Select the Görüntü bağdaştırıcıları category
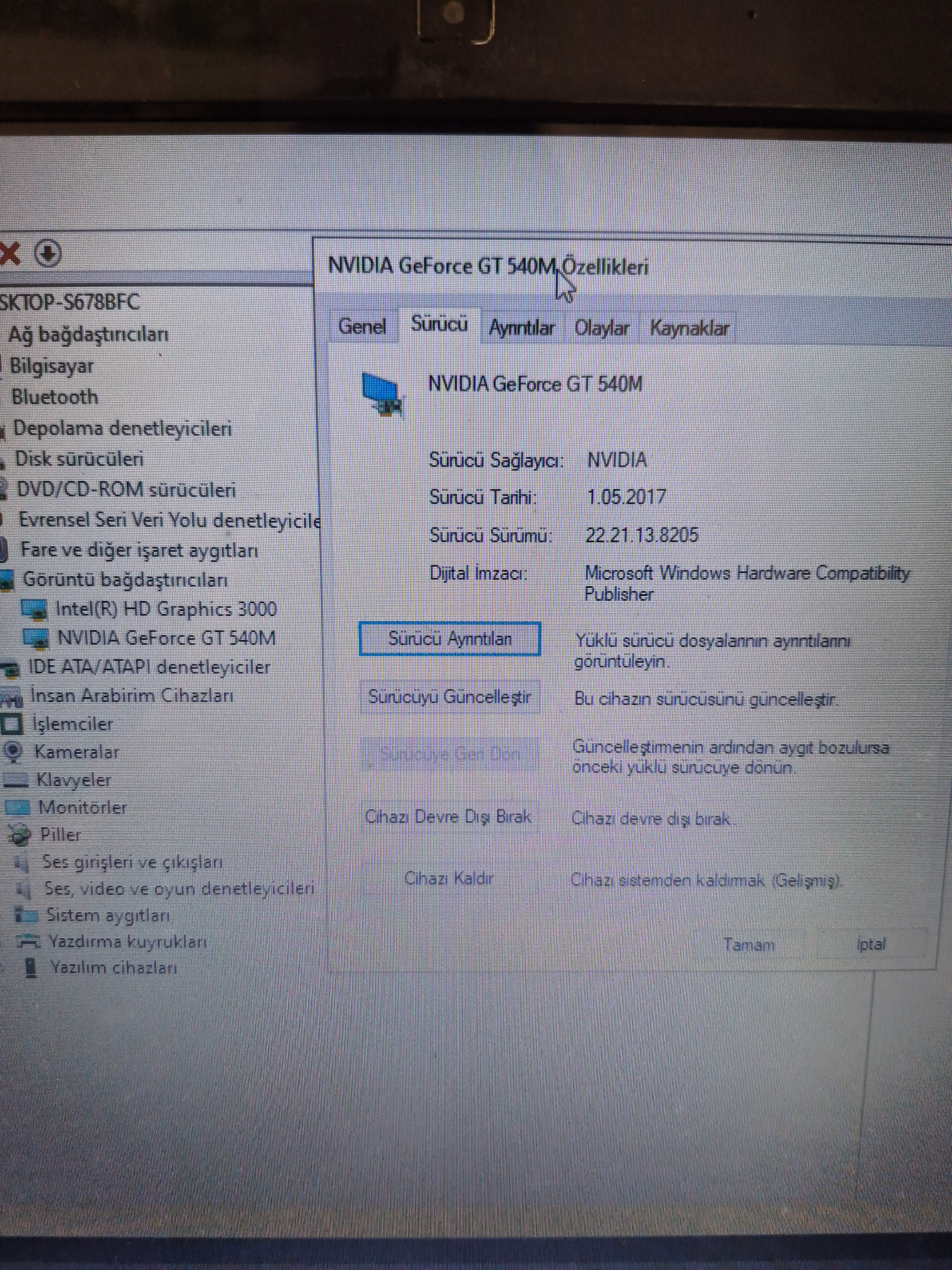The width and height of the screenshot is (952, 1270). click(125, 580)
